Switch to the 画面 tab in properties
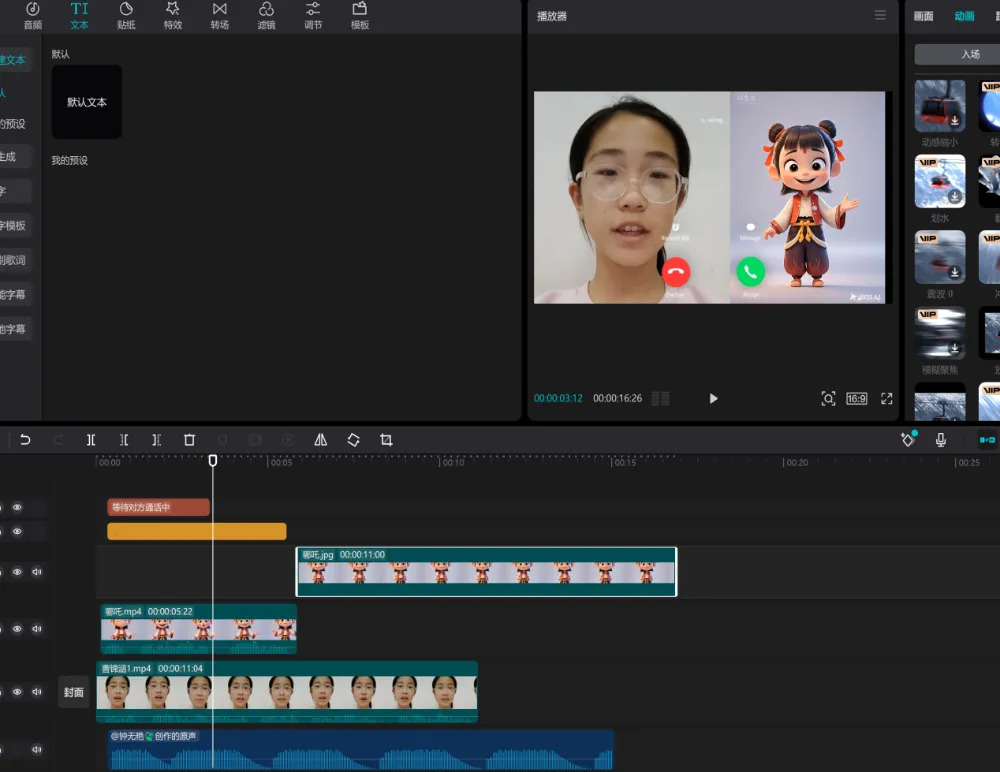Viewport: 1000px width, 772px height. click(923, 16)
